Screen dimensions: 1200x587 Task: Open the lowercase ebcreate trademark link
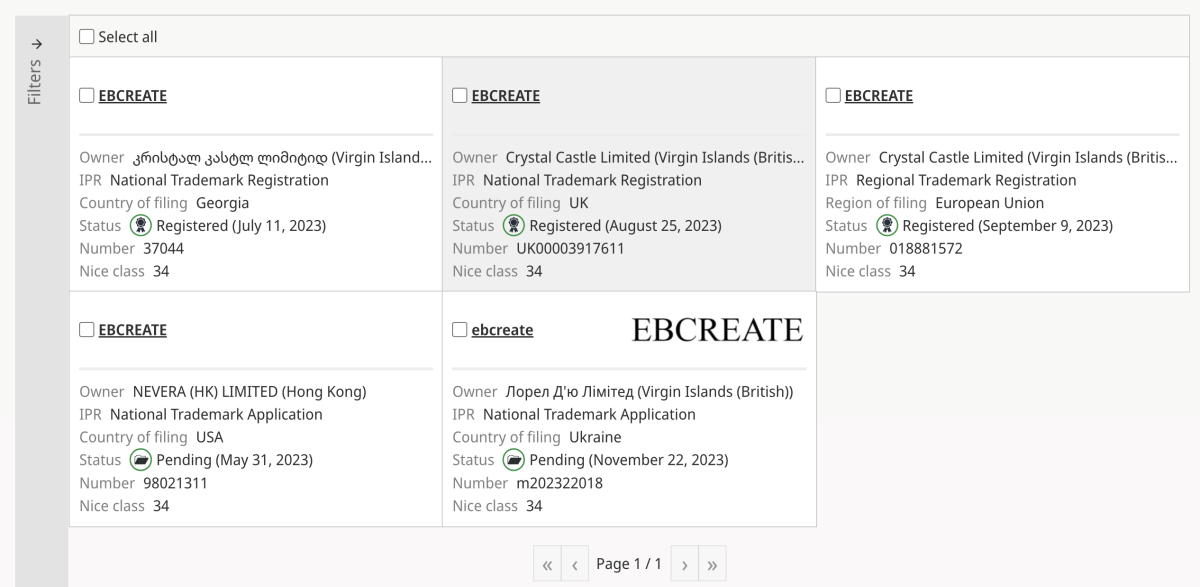pos(502,330)
